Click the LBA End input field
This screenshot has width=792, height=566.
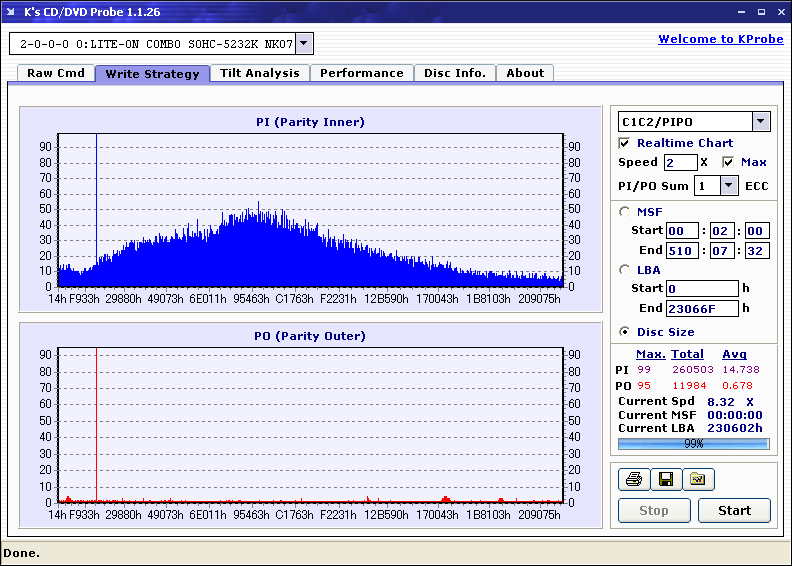coord(702,308)
